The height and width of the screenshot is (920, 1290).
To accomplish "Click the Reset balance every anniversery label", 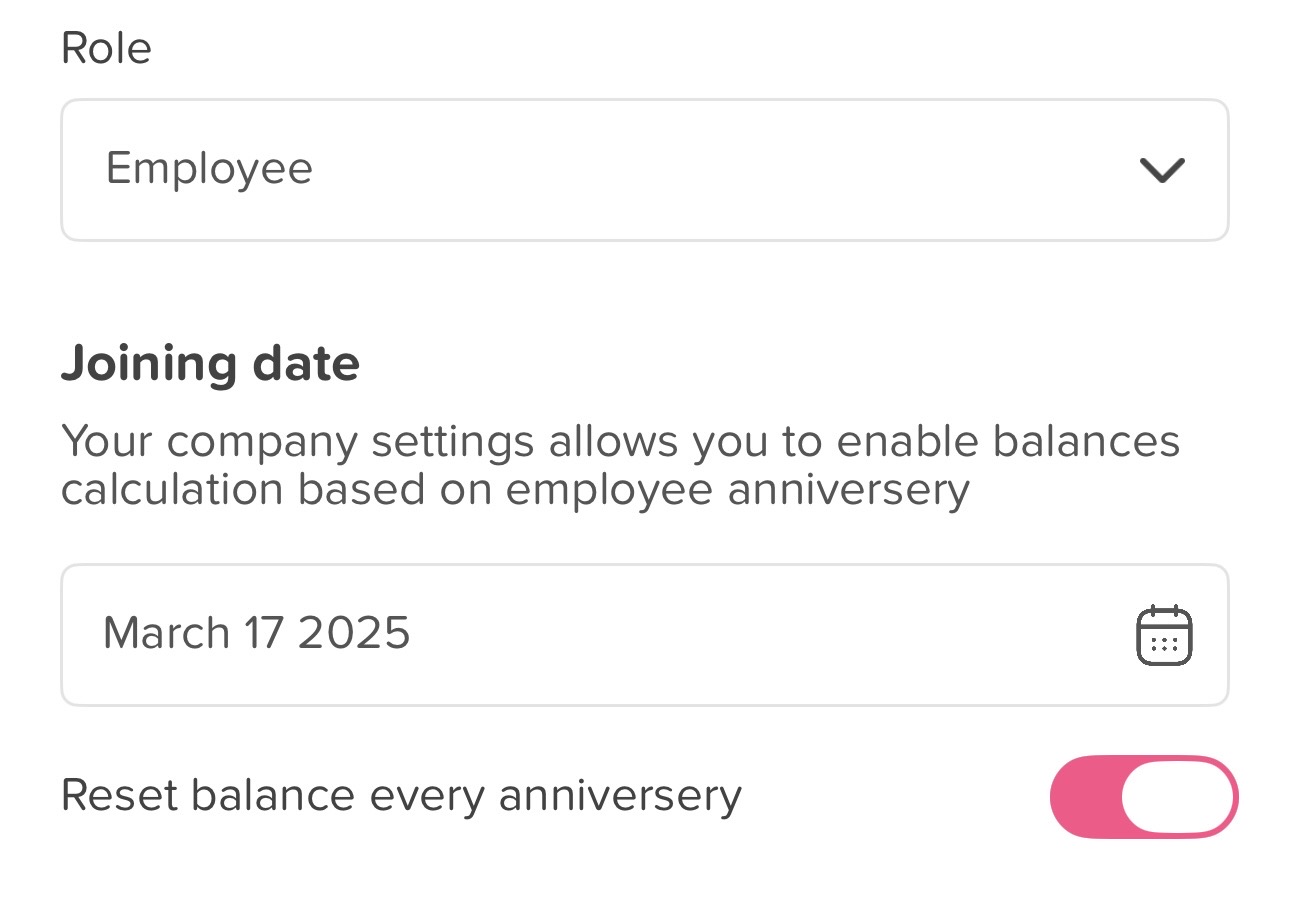I will [x=401, y=796].
